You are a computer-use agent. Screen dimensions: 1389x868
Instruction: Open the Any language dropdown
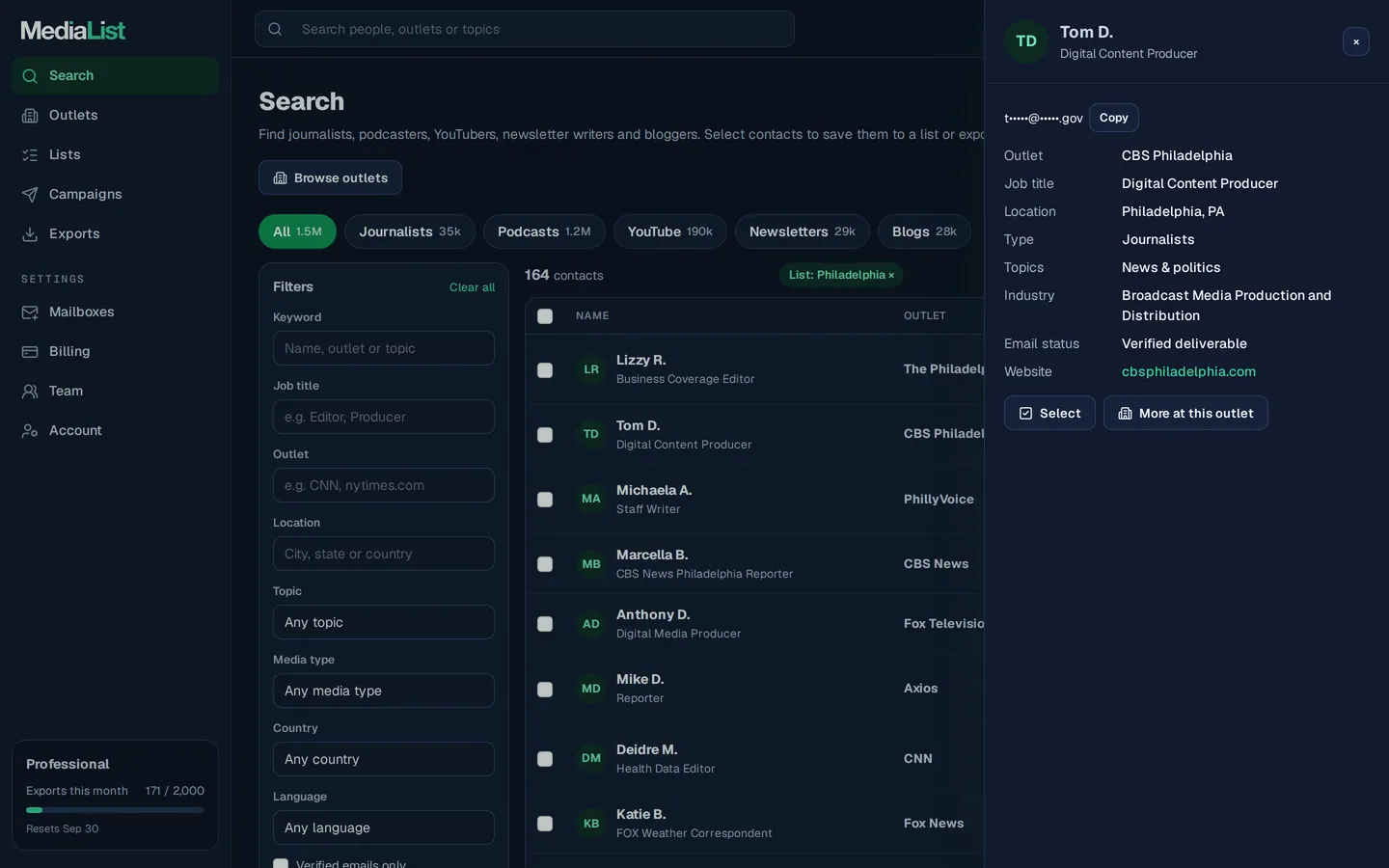[384, 827]
